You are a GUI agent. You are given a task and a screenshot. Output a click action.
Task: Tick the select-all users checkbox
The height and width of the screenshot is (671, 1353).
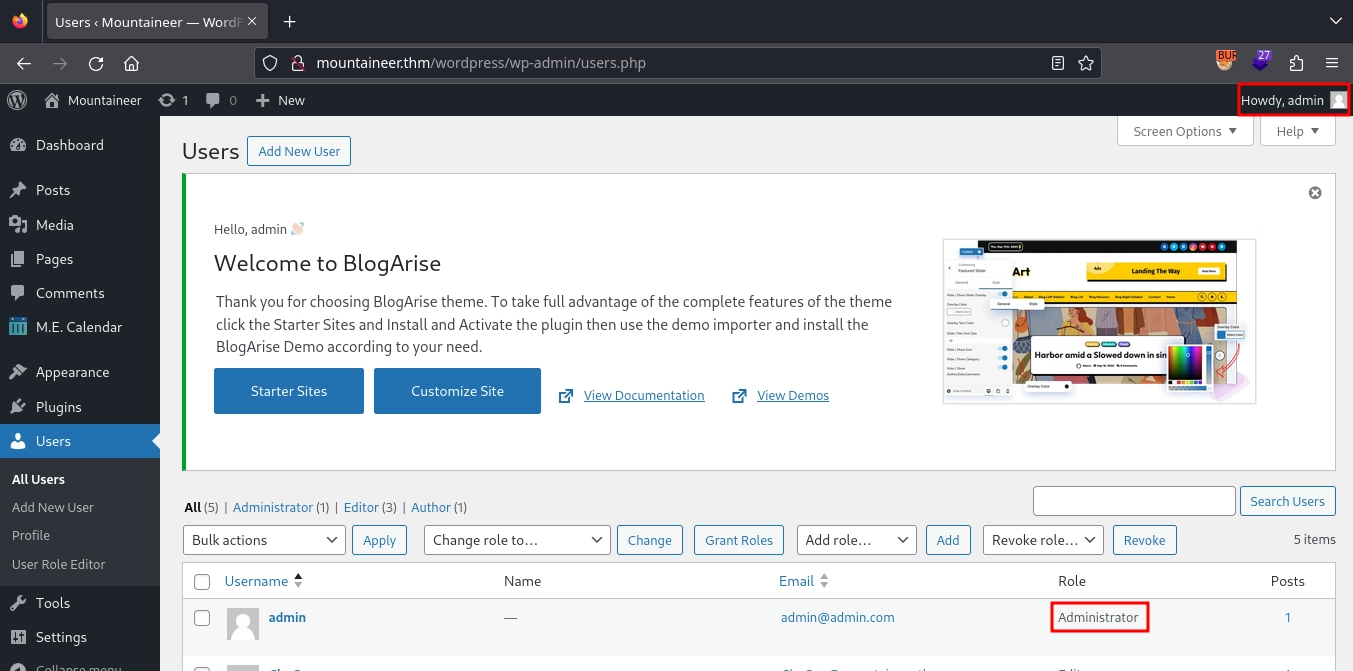coord(202,582)
